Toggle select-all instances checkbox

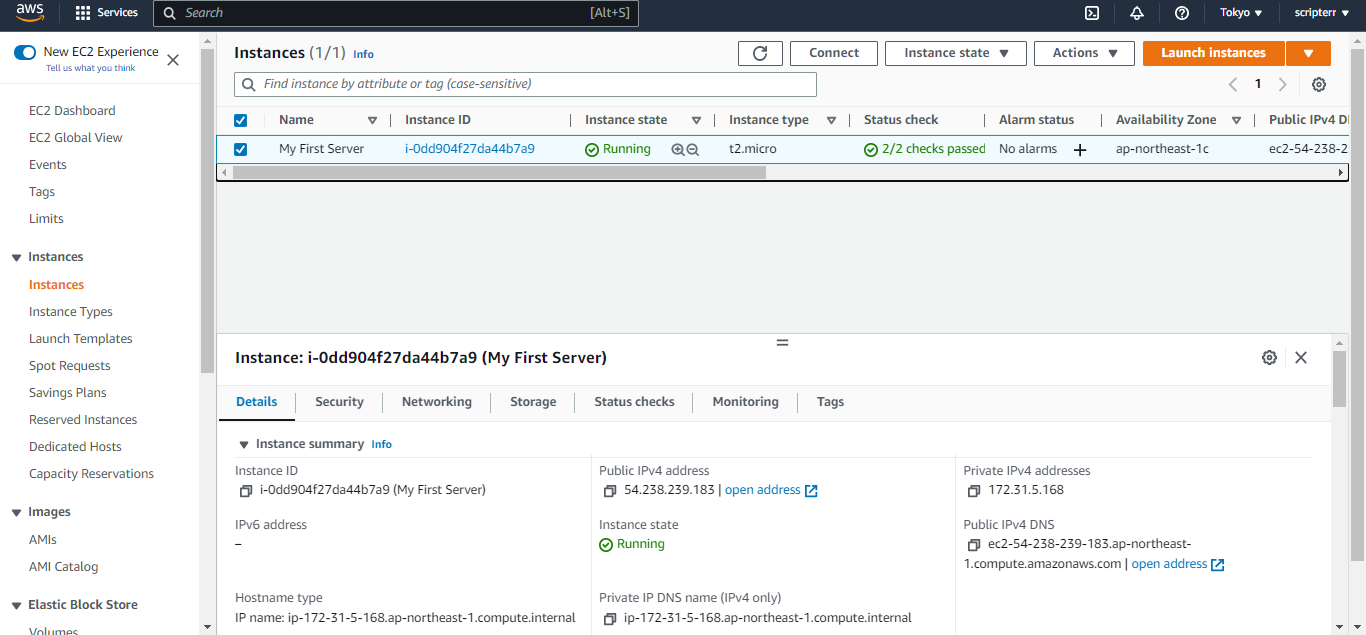coord(240,120)
